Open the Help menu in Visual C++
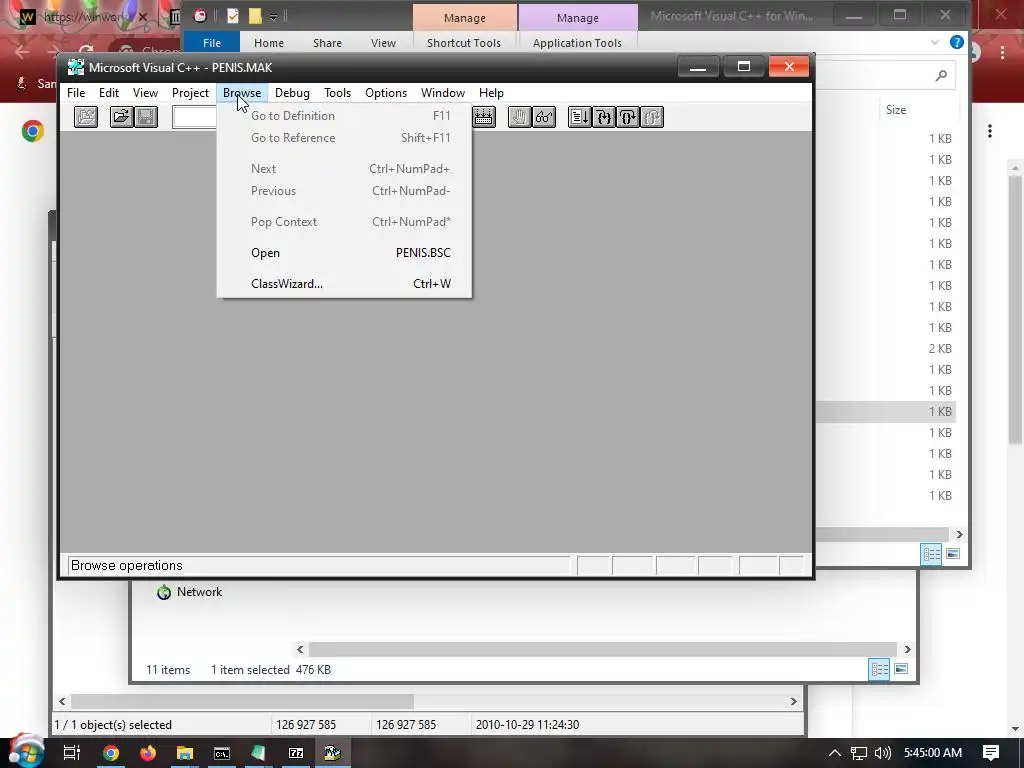1024x768 pixels. pos(491,93)
